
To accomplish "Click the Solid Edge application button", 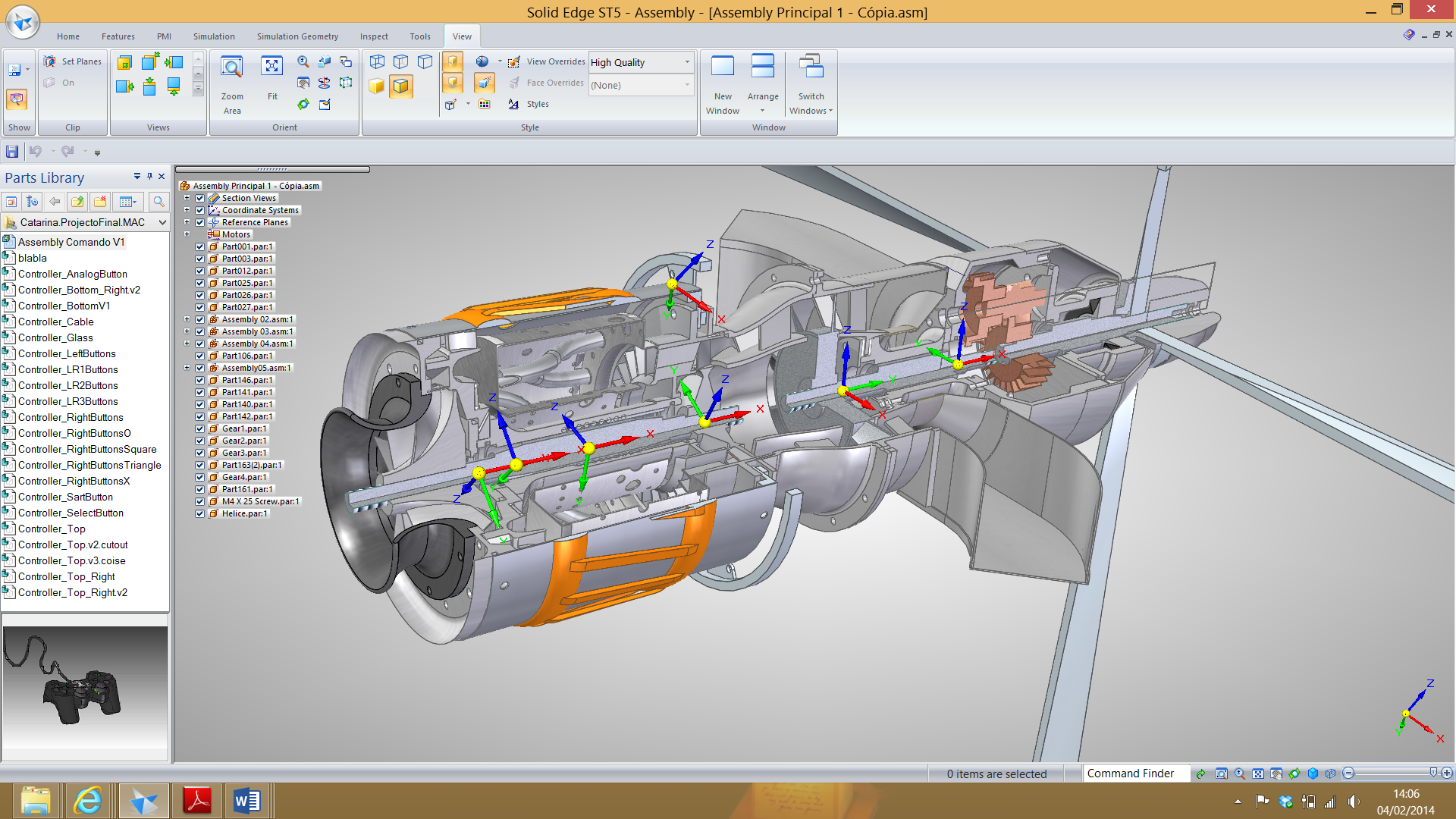I will 23,21.
